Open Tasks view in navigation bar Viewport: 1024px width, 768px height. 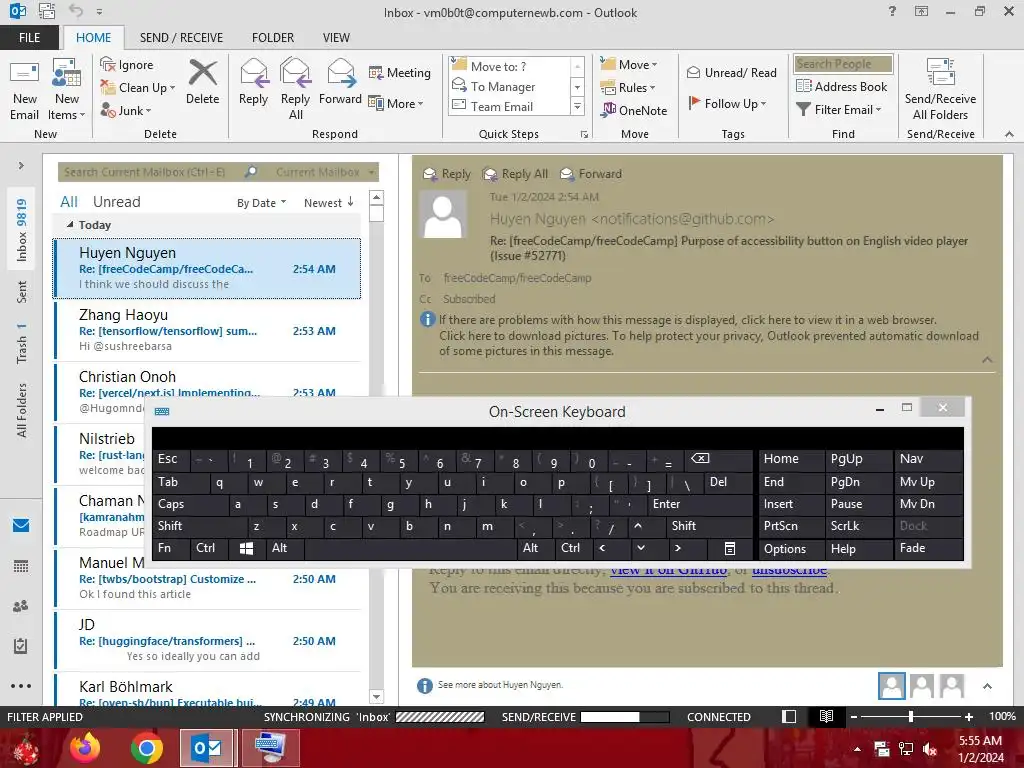click(x=21, y=646)
